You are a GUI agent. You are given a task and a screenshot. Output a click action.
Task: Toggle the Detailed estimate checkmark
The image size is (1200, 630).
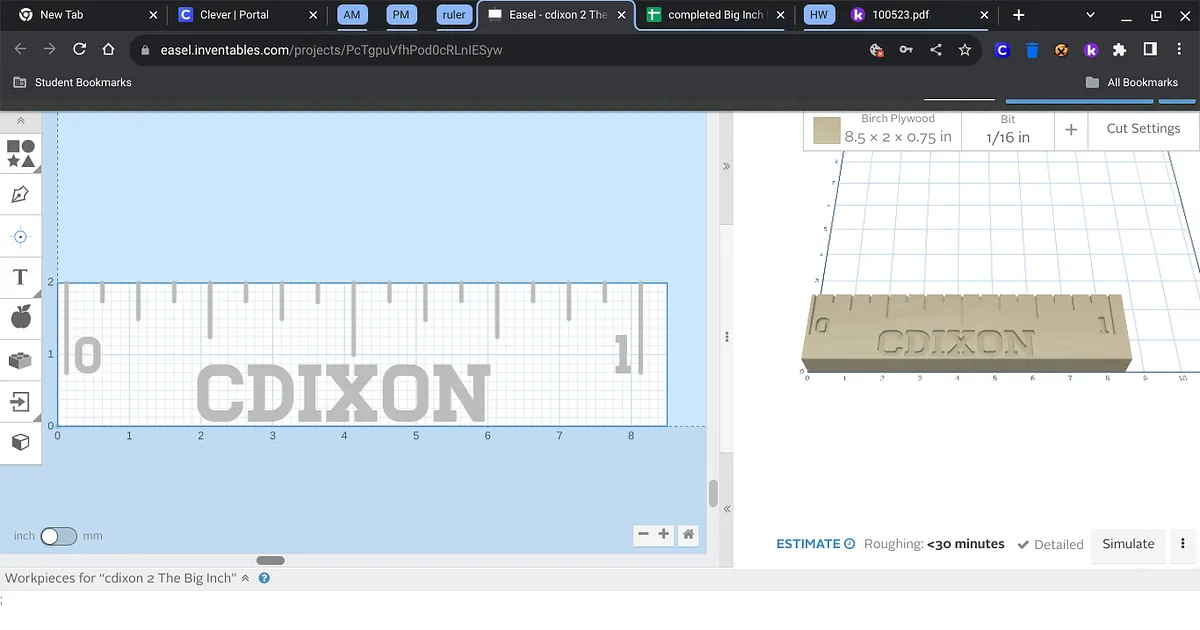coord(1050,544)
